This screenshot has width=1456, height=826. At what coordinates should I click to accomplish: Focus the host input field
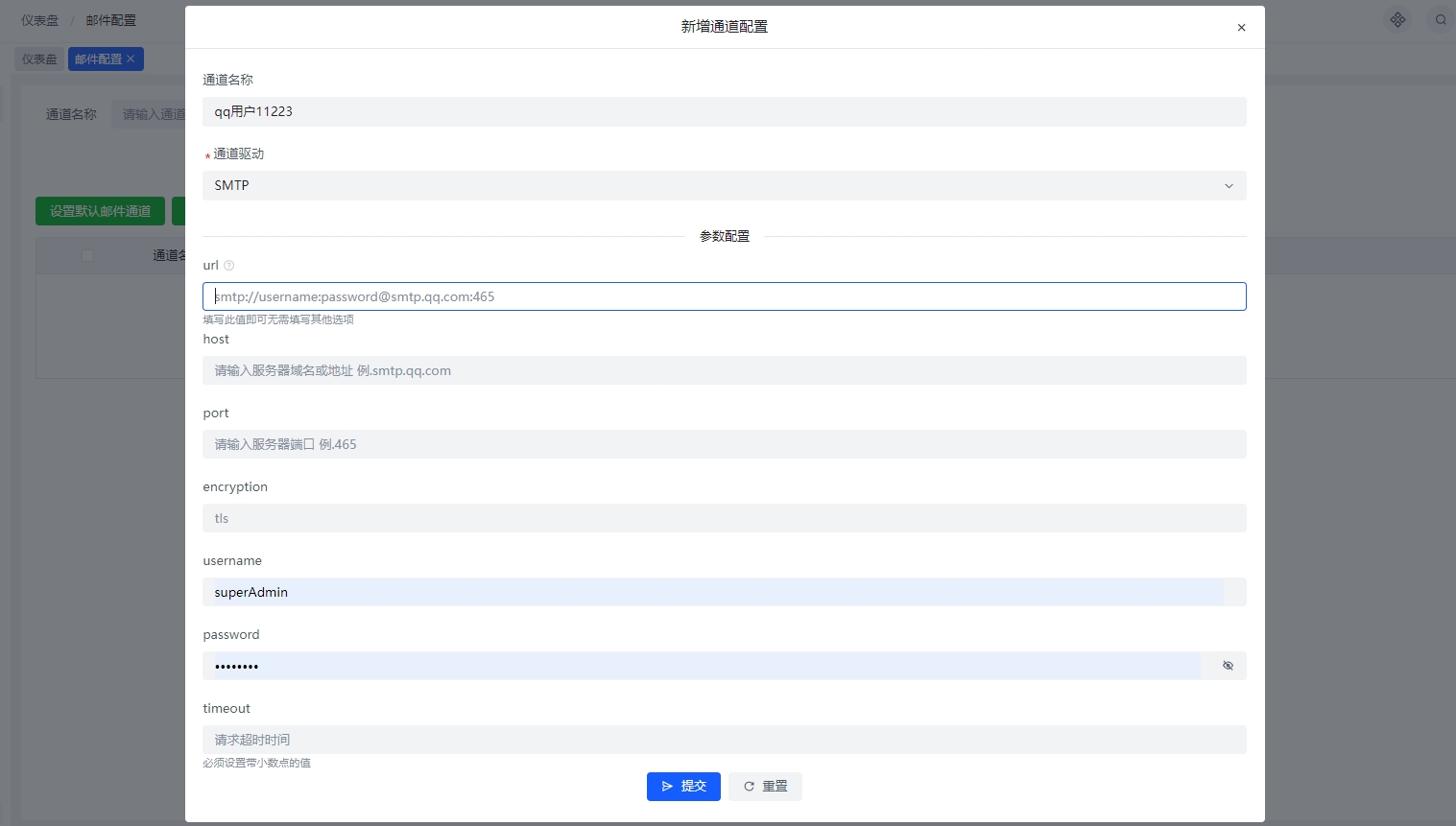pos(724,370)
